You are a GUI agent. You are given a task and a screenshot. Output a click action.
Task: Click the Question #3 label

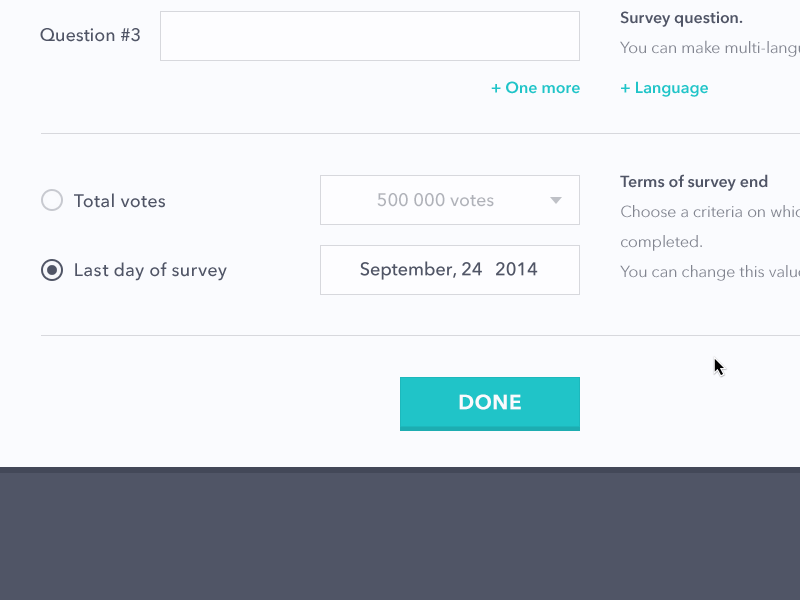point(90,35)
